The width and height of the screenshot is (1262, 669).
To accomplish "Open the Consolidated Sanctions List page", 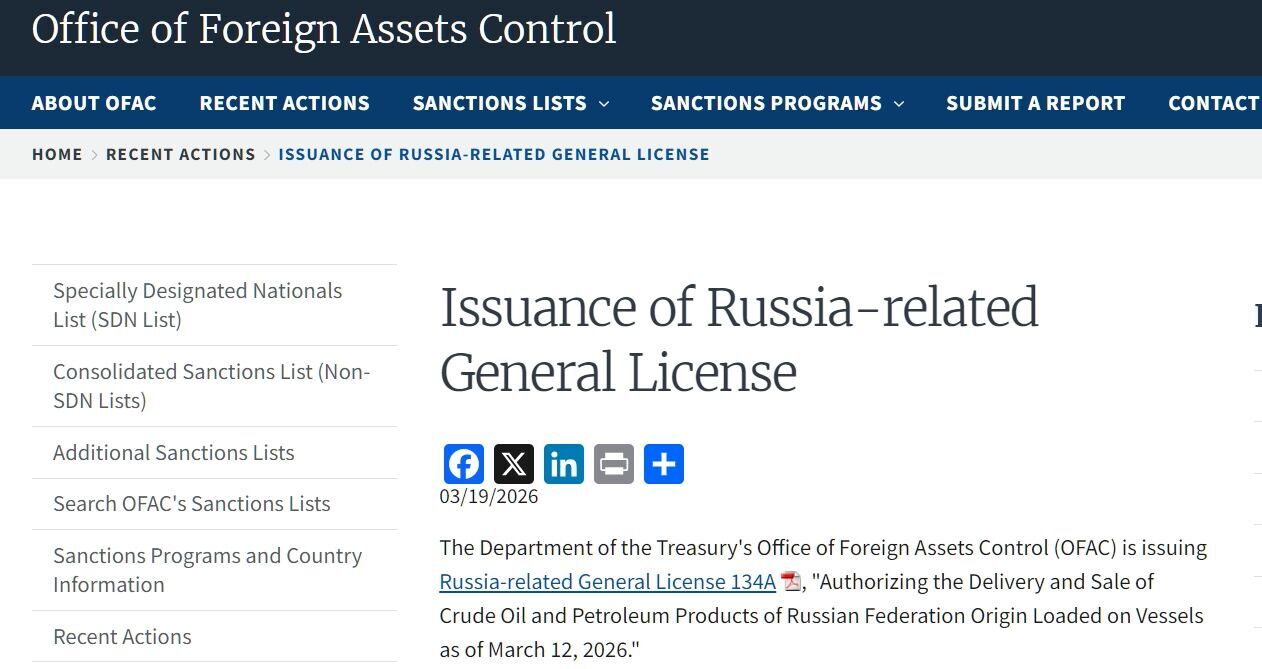I will tap(211, 386).
